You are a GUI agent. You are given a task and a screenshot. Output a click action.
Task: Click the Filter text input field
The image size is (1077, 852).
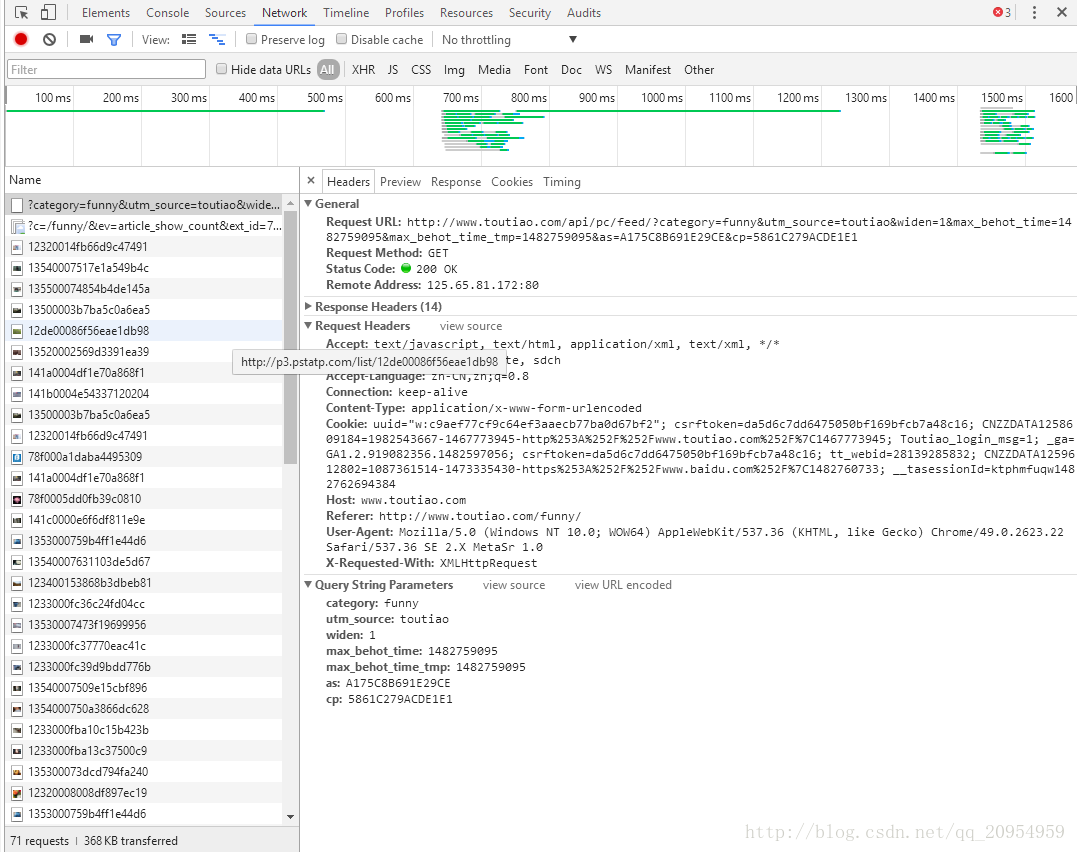pos(106,69)
